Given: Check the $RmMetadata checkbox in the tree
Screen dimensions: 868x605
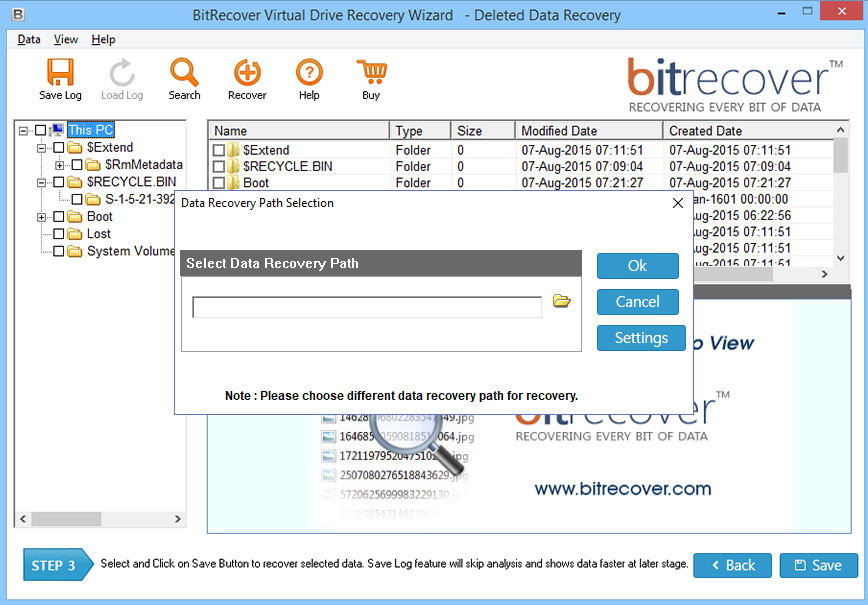Looking at the screenshot, I should pos(77,164).
